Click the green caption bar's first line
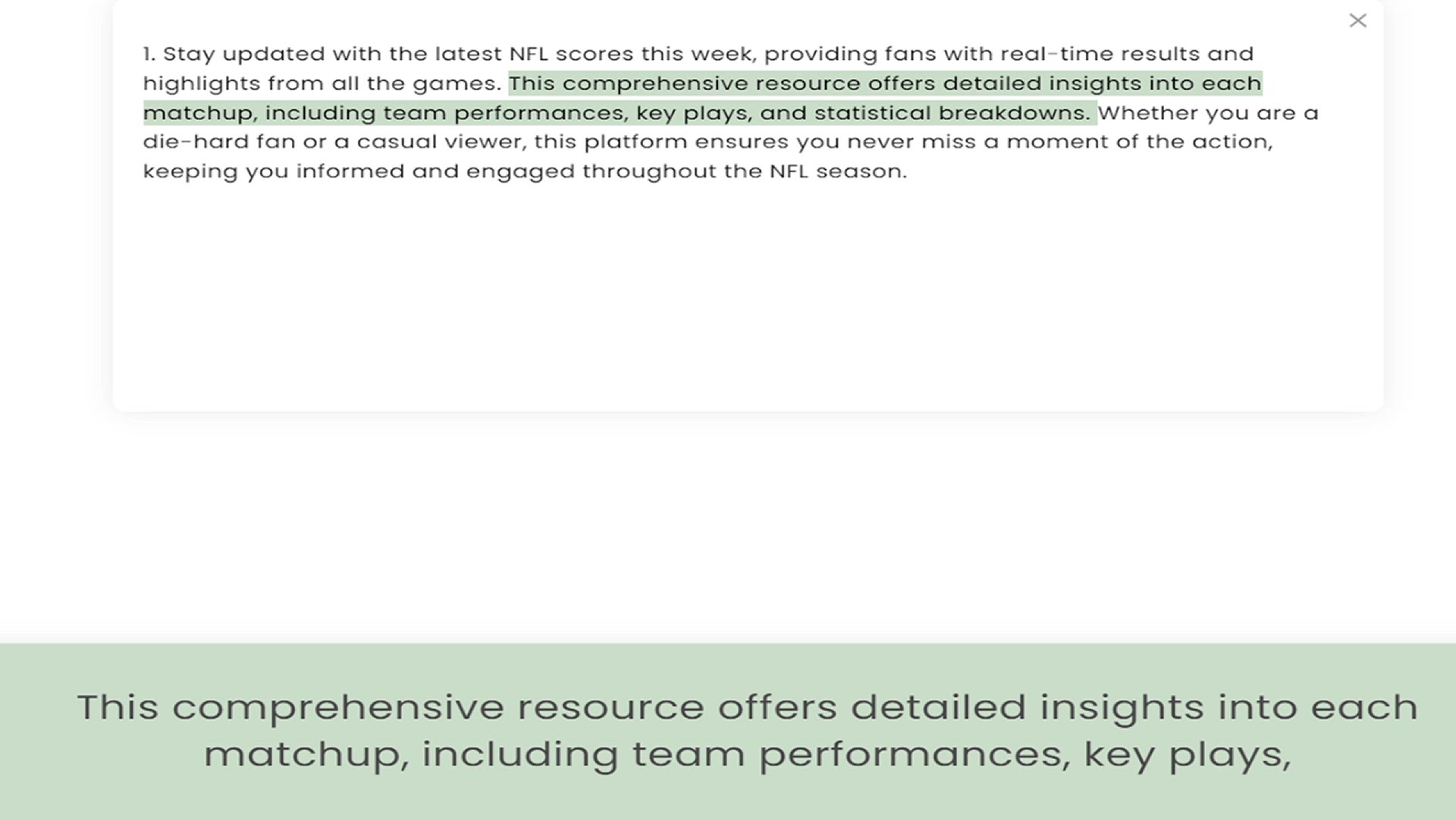The image size is (1456, 819). pos(747,707)
